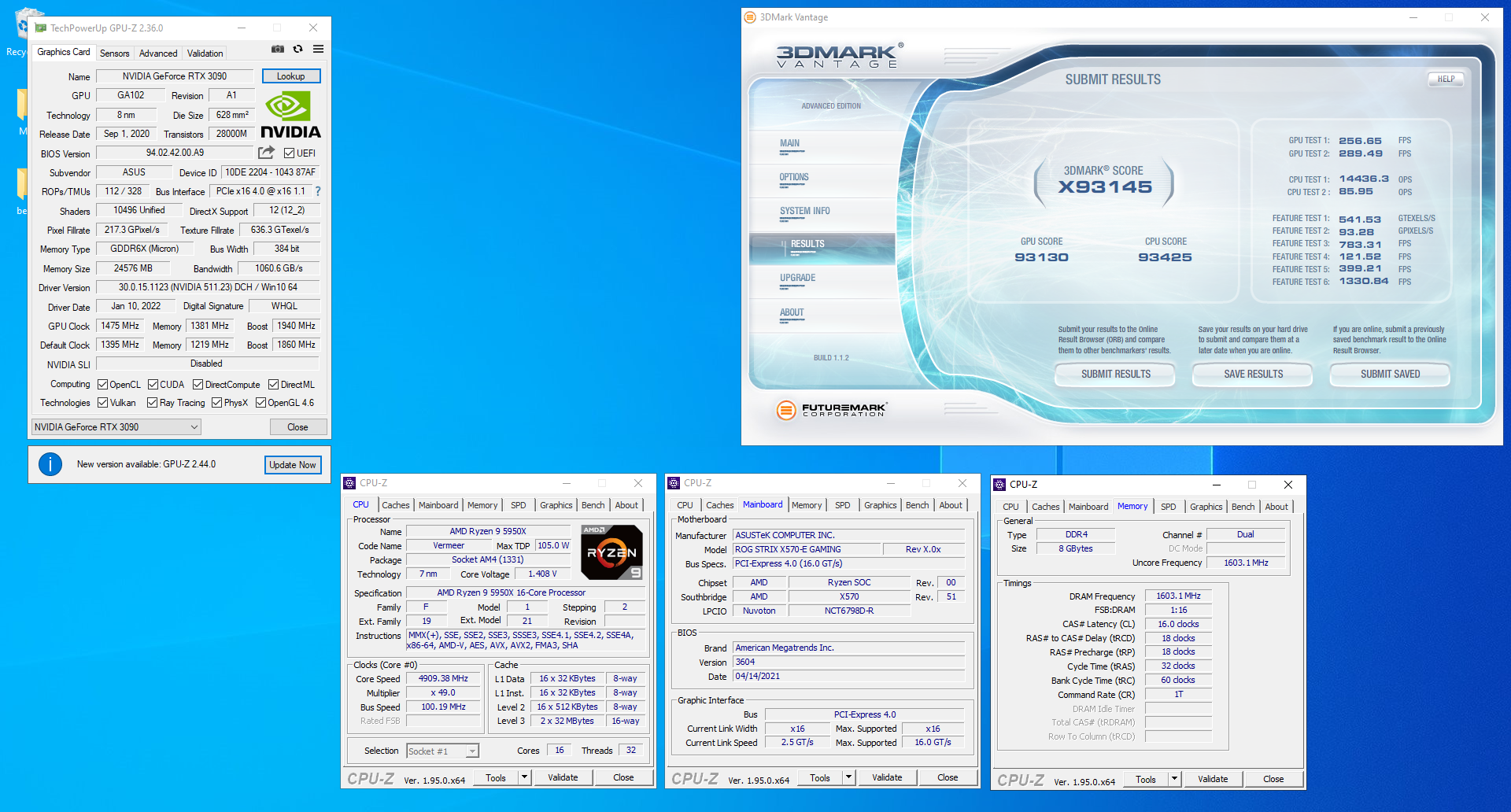The width and height of the screenshot is (1511, 812).
Task: Click the GPU name field NVIDIA GeForce RTX 3090
Action: coord(175,76)
